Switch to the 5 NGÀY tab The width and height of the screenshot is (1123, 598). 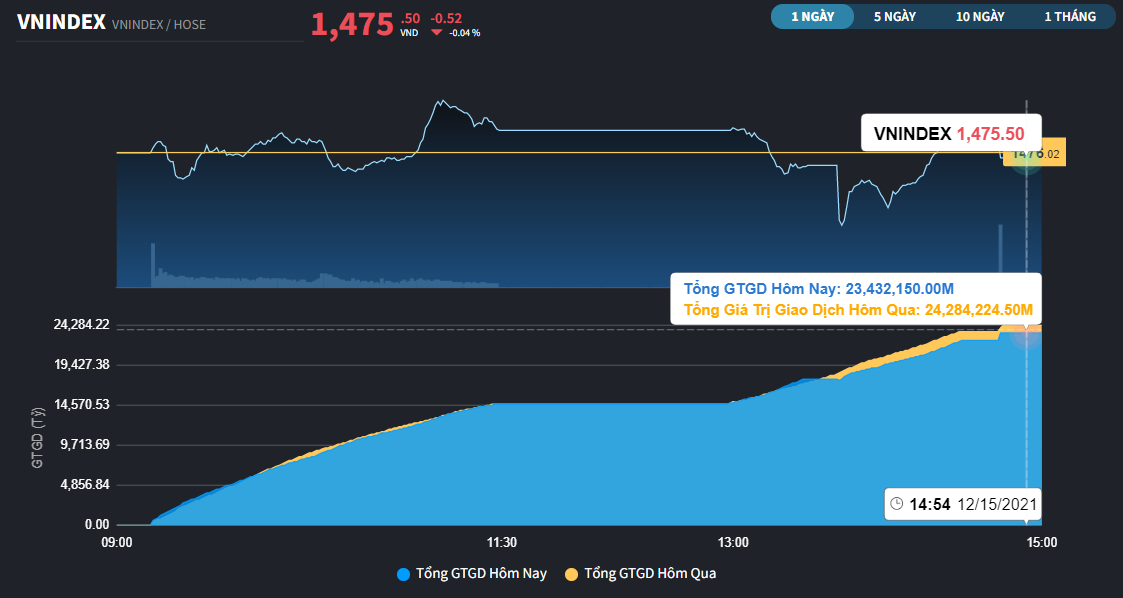895,16
